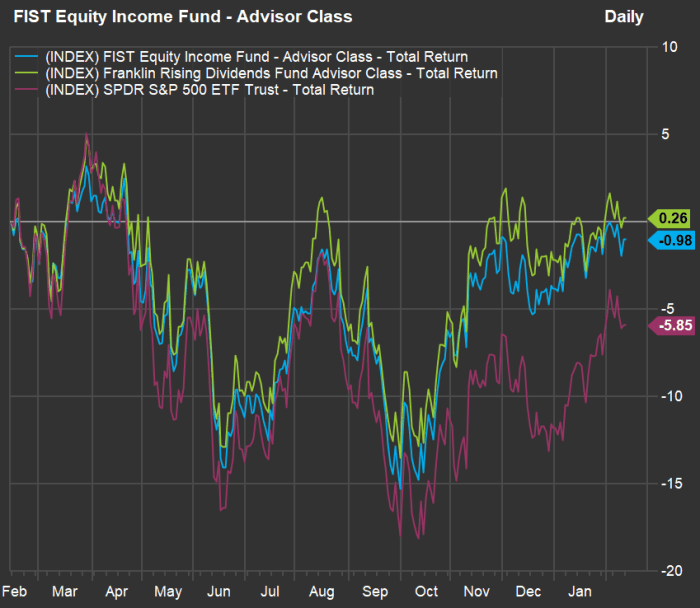Select the Feb label on the time axis
Screen dimensions: 700x608
(x=15, y=591)
